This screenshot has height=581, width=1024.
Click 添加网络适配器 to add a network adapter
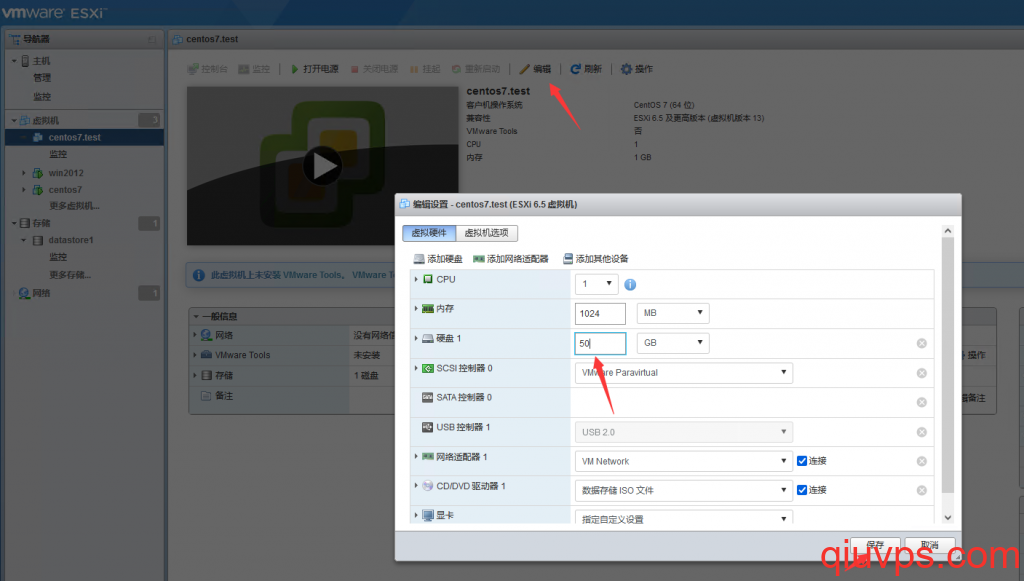point(511,259)
